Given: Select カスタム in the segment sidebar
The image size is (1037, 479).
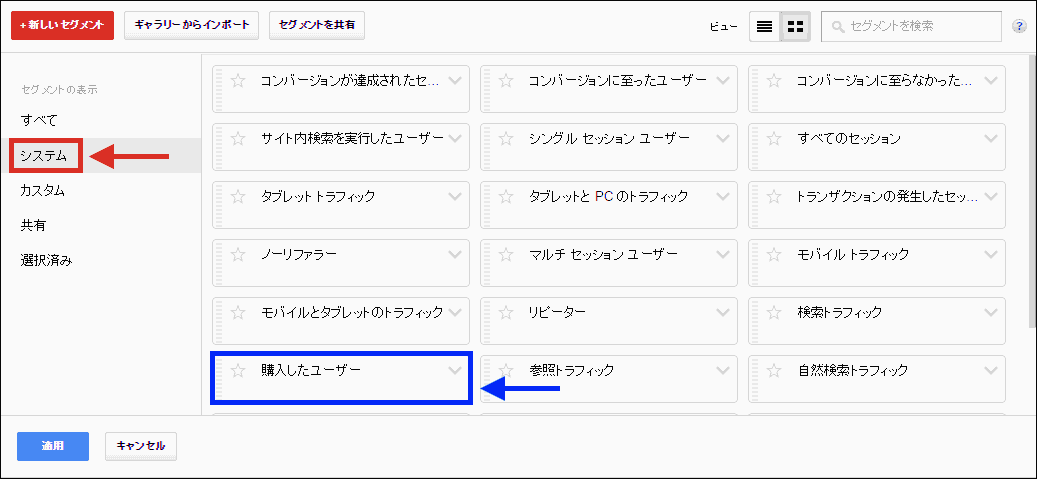Looking at the screenshot, I should tap(43, 190).
